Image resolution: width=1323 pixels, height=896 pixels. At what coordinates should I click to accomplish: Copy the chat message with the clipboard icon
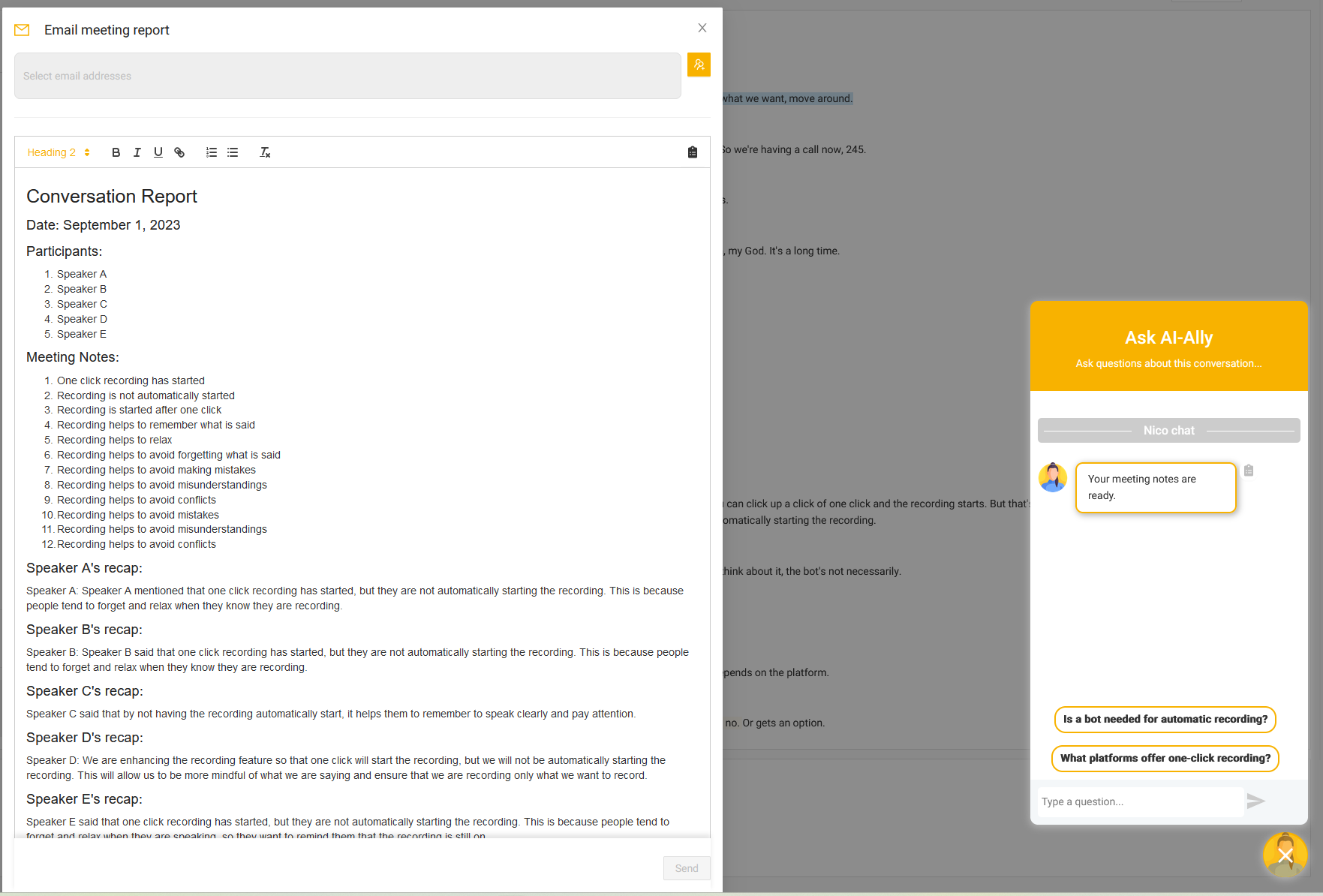coord(1249,471)
